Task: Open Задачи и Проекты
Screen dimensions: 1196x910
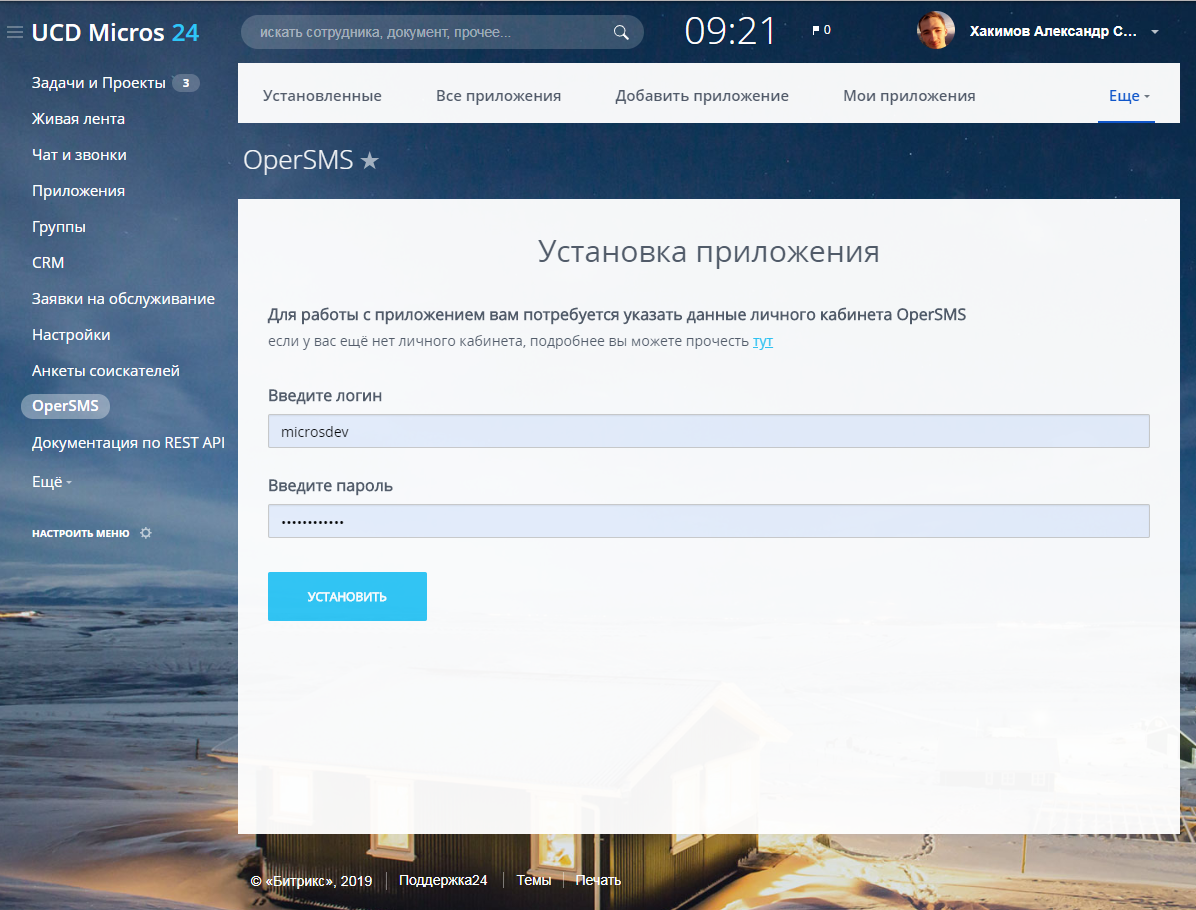Action: point(98,83)
